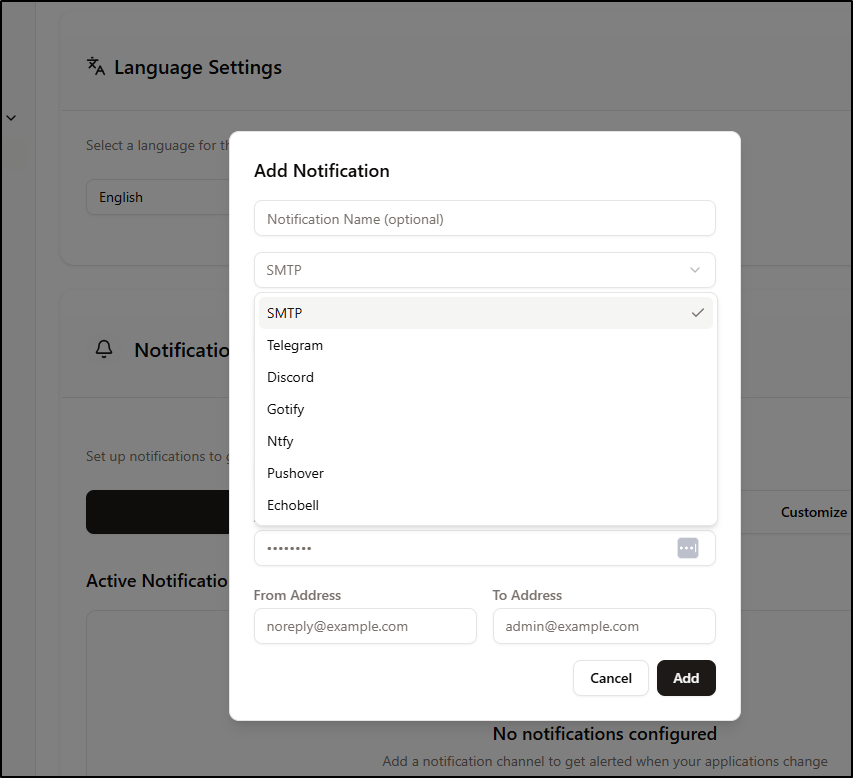This screenshot has width=853, height=778.
Task: Click the To Address label
Action: [x=527, y=595]
